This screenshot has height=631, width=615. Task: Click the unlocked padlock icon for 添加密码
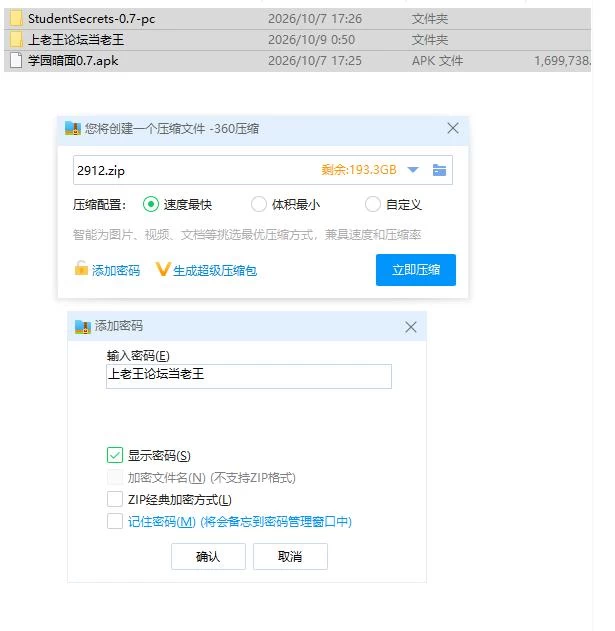81,268
